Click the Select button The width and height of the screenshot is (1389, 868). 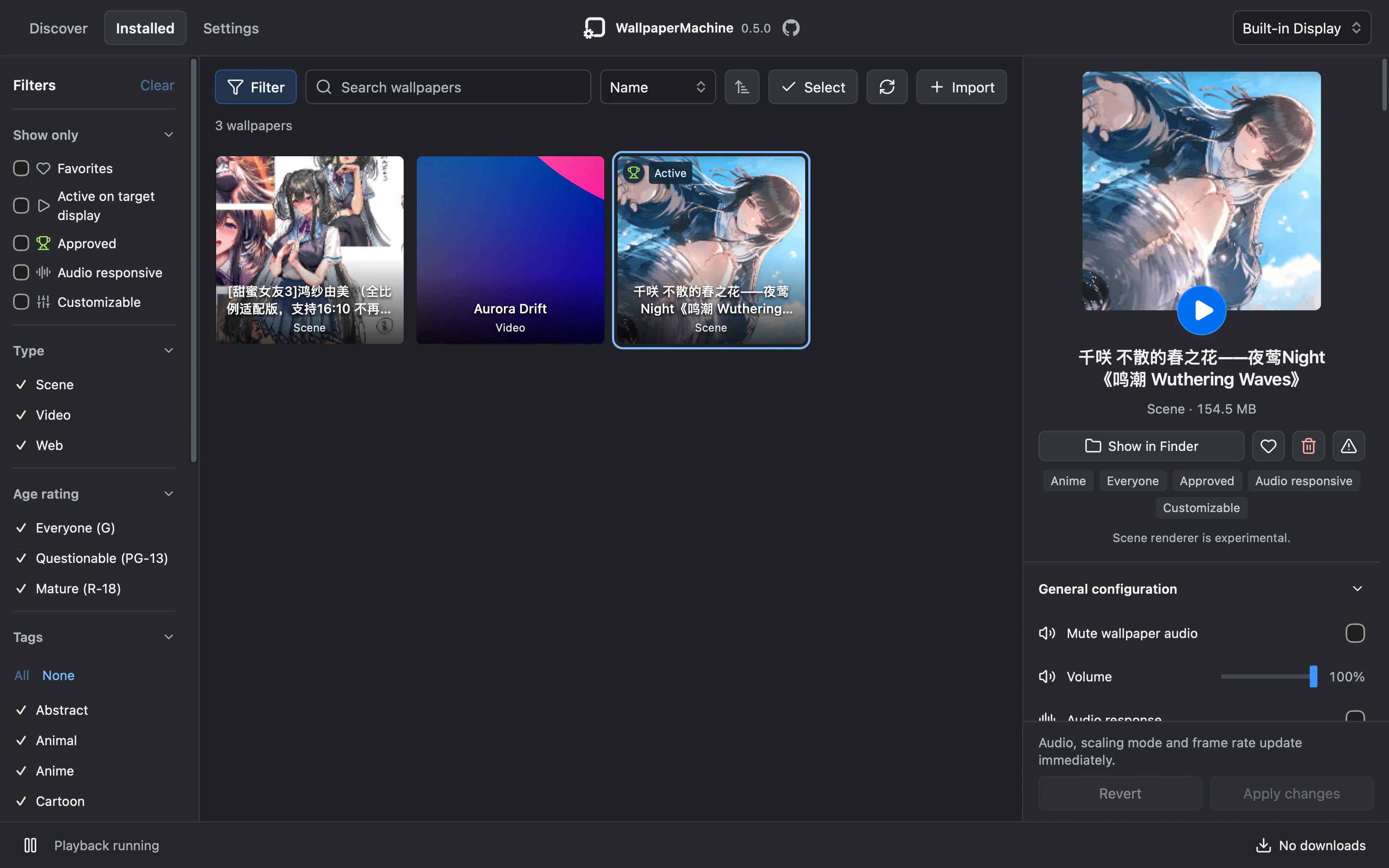(813, 87)
